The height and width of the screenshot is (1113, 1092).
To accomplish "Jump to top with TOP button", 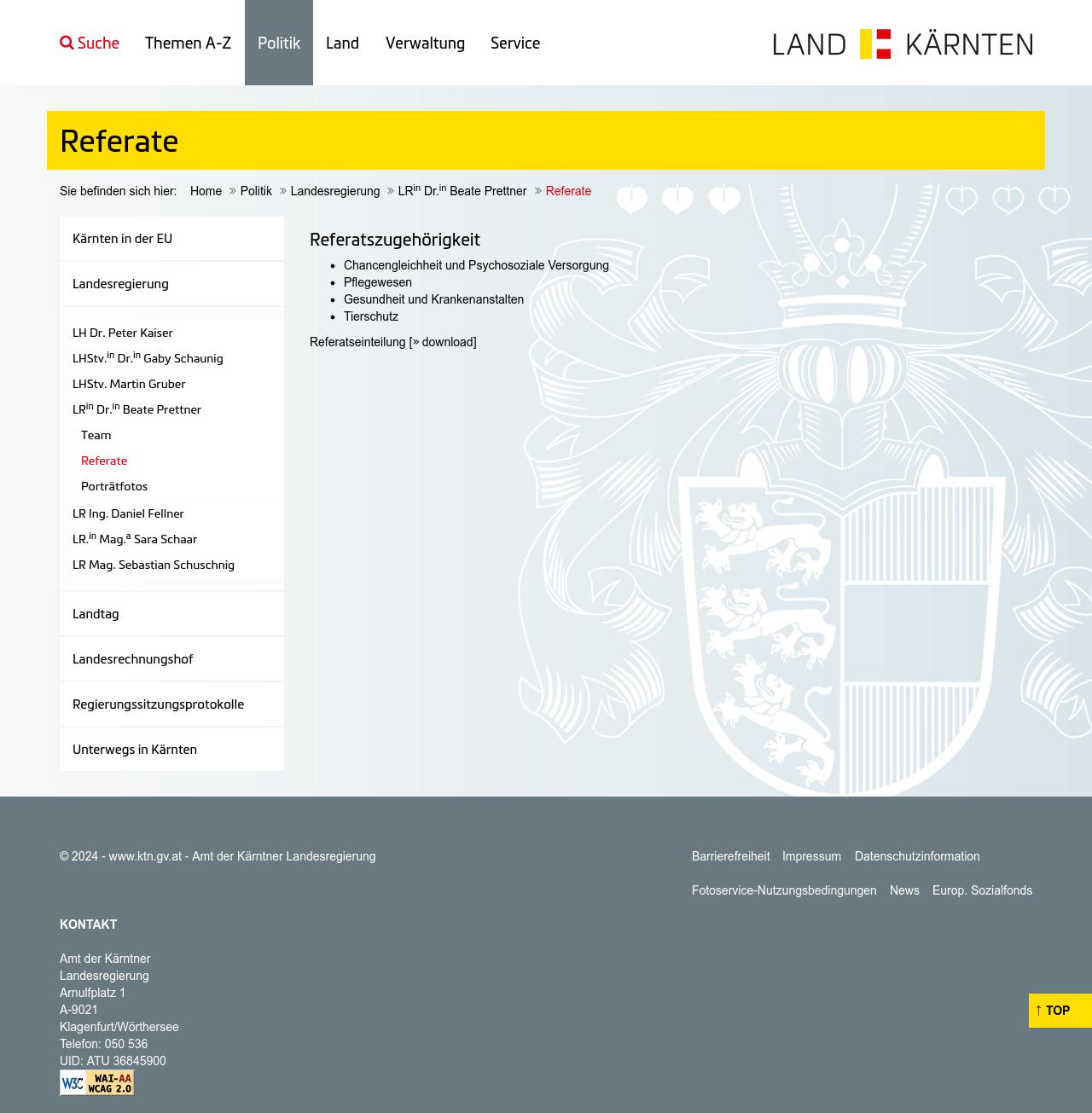I will (x=1060, y=1011).
